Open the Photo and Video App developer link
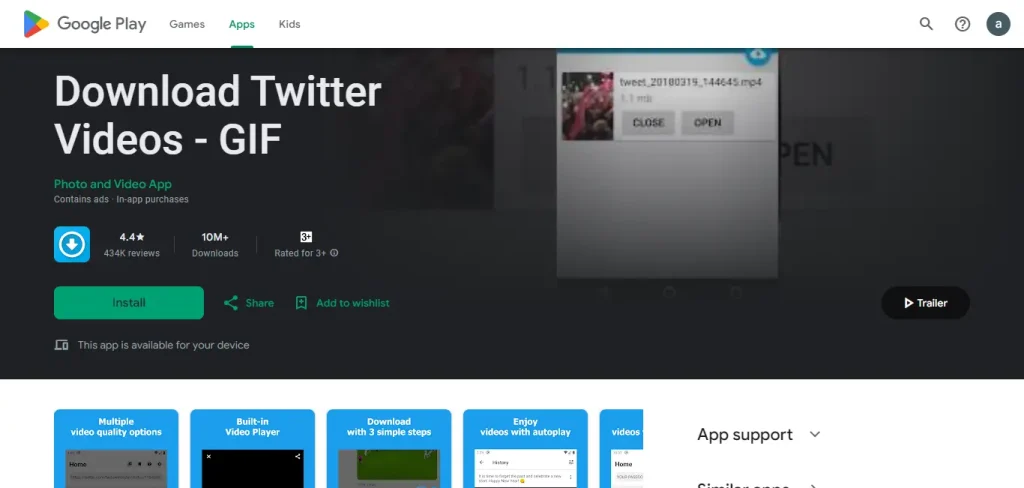Screen dimensions: 1024x488 (x=112, y=184)
